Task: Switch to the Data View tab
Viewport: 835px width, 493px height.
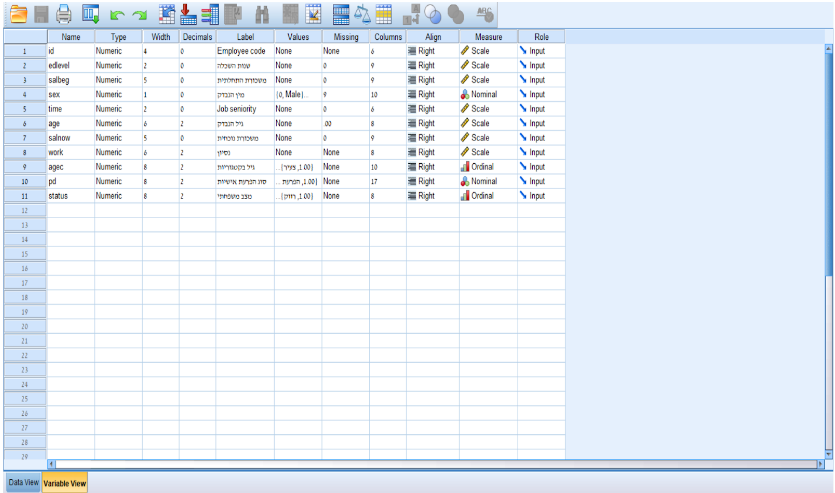Action: (x=23, y=482)
